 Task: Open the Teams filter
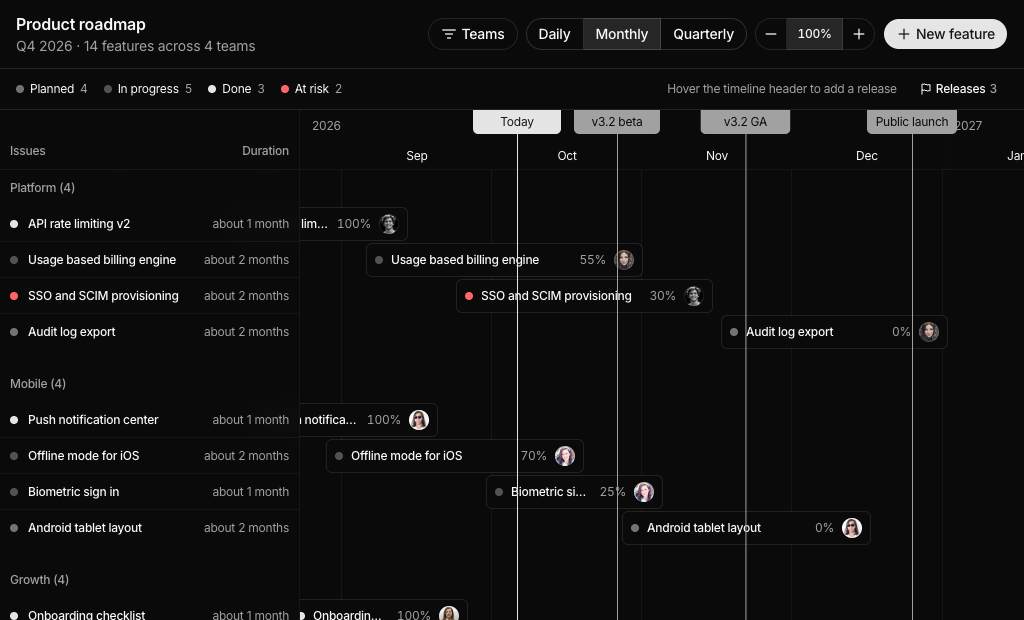pos(473,34)
